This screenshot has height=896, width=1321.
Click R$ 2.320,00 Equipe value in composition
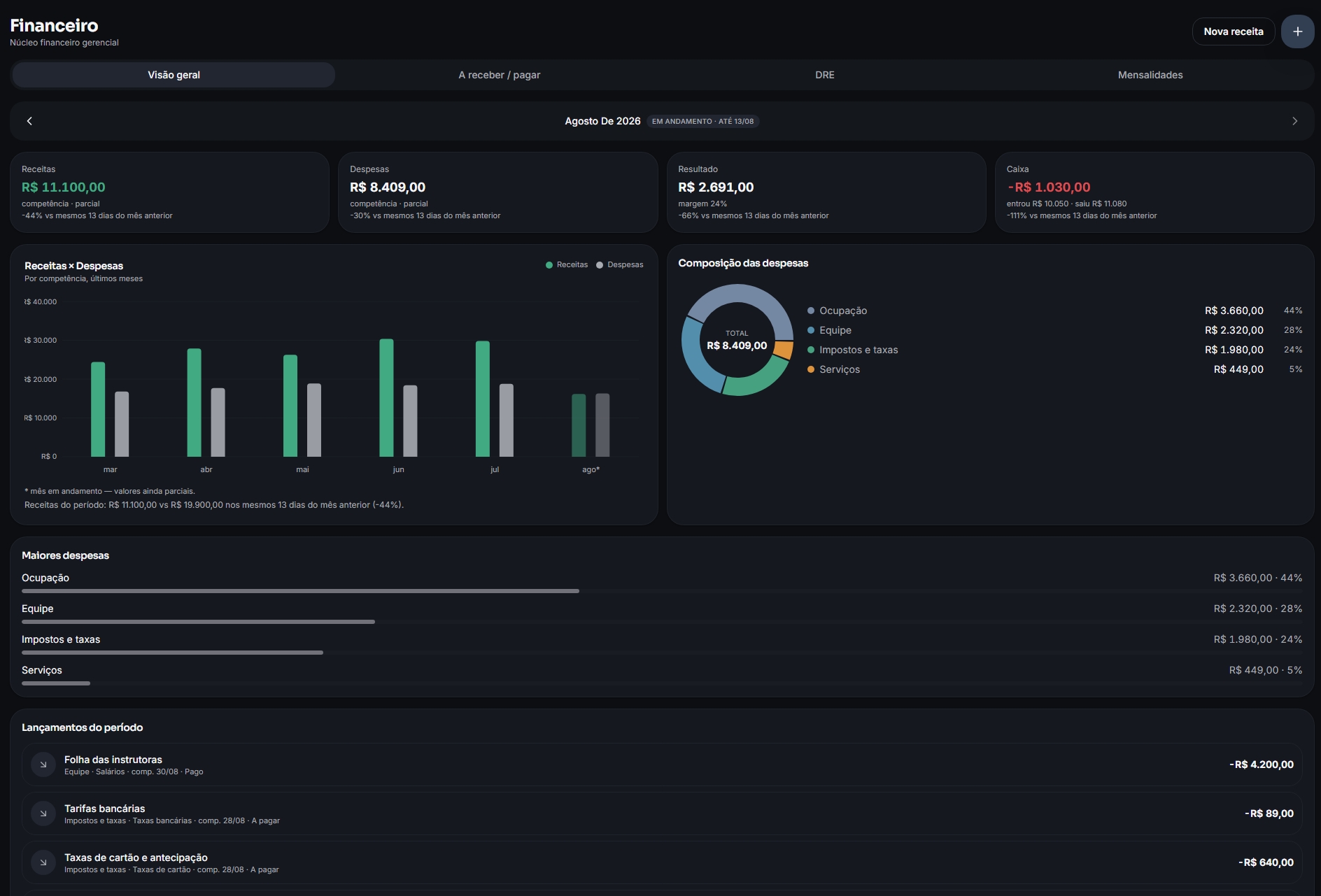coord(1234,330)
